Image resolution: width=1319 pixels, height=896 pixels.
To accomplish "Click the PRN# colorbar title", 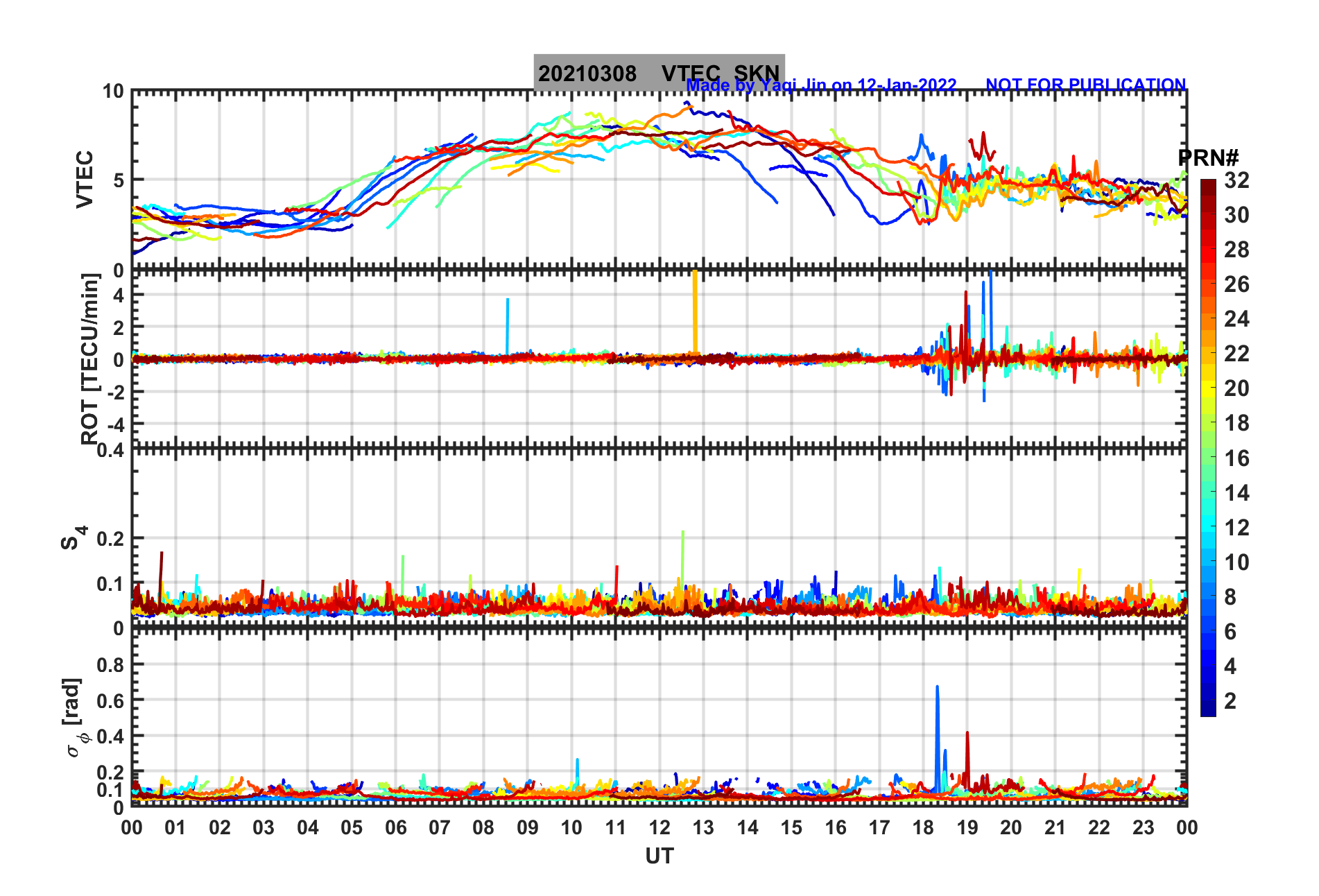I will (x=1209, y=158).
